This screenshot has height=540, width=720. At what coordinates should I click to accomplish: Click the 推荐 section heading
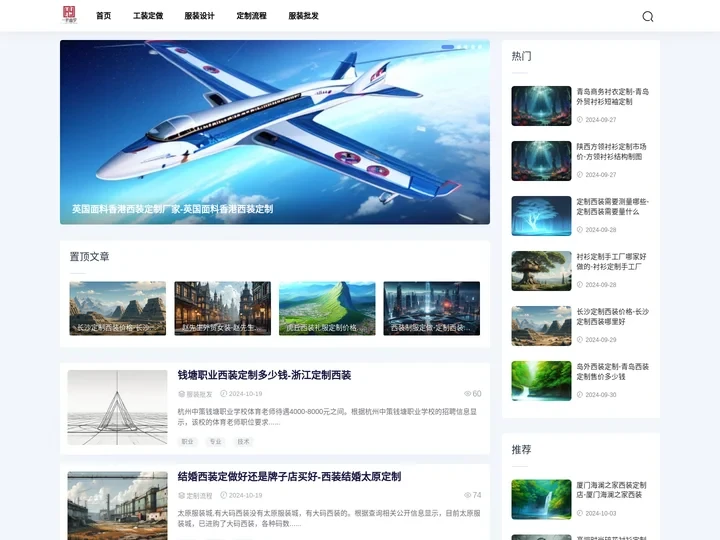tap(522, 450)
